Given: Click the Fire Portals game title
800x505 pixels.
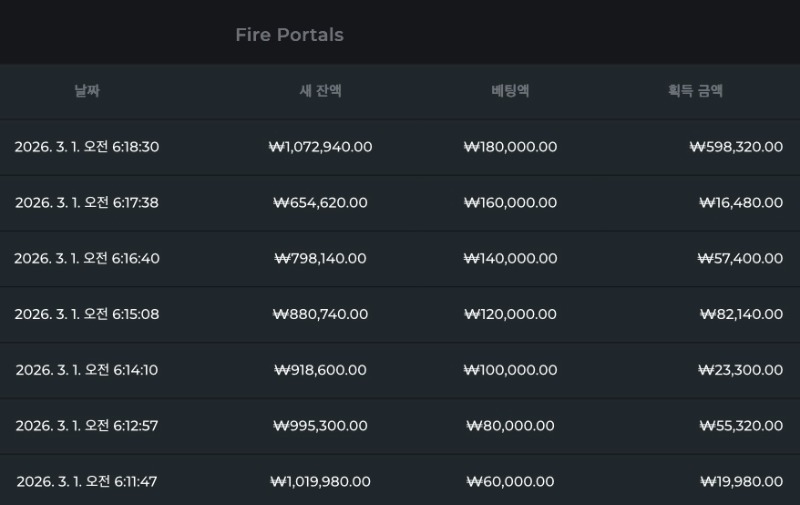Looking at the screenshot, I should (289, 35).
